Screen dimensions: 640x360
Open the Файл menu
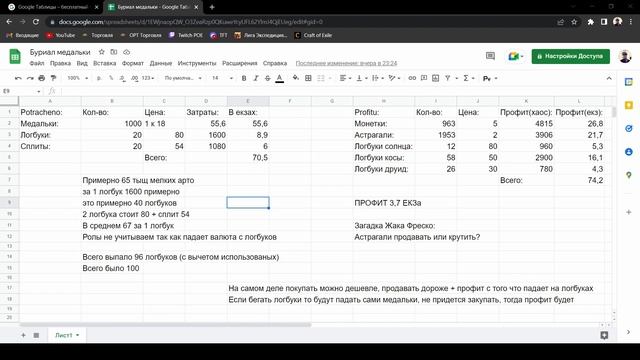tap(37, 63)
